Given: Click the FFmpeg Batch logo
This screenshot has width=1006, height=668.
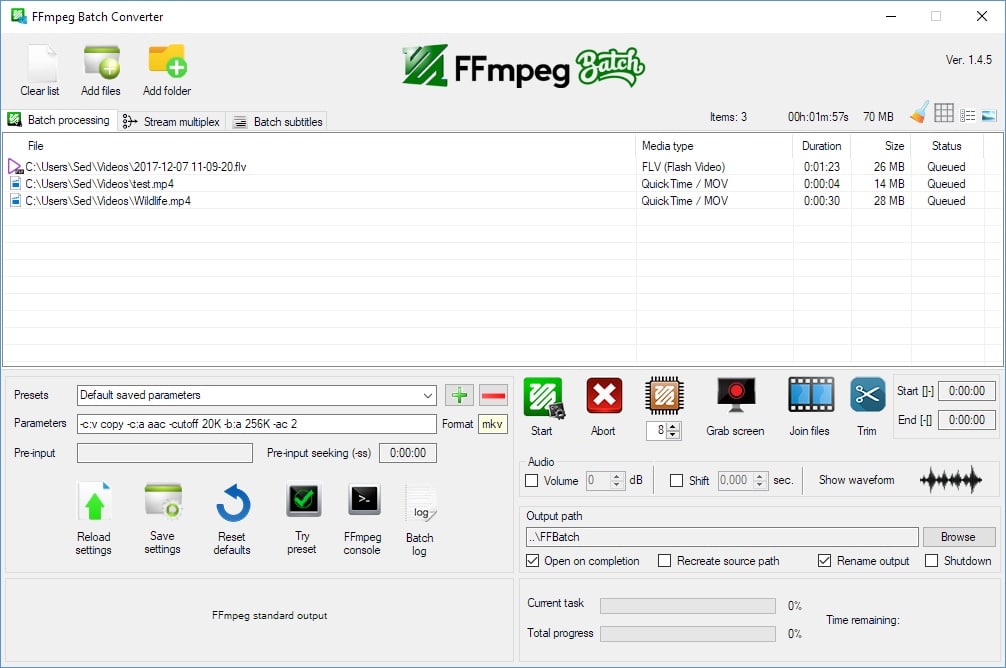Looking at the screenshot, I should pyautogui.click(x=524, y=66).
